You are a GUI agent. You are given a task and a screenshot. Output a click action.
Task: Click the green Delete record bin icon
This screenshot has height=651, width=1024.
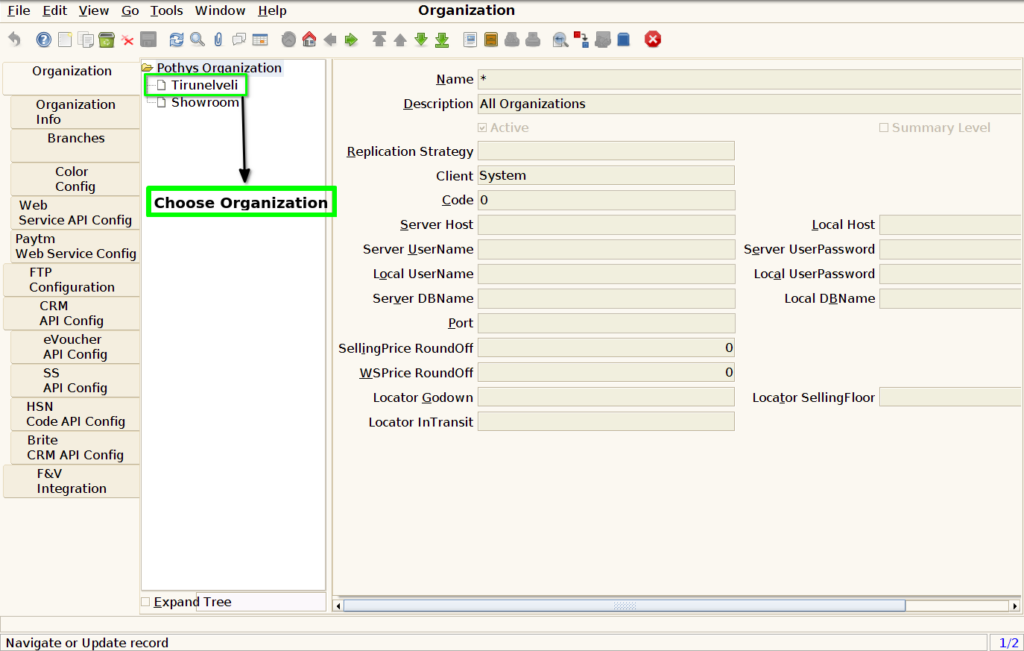(106, 40)
